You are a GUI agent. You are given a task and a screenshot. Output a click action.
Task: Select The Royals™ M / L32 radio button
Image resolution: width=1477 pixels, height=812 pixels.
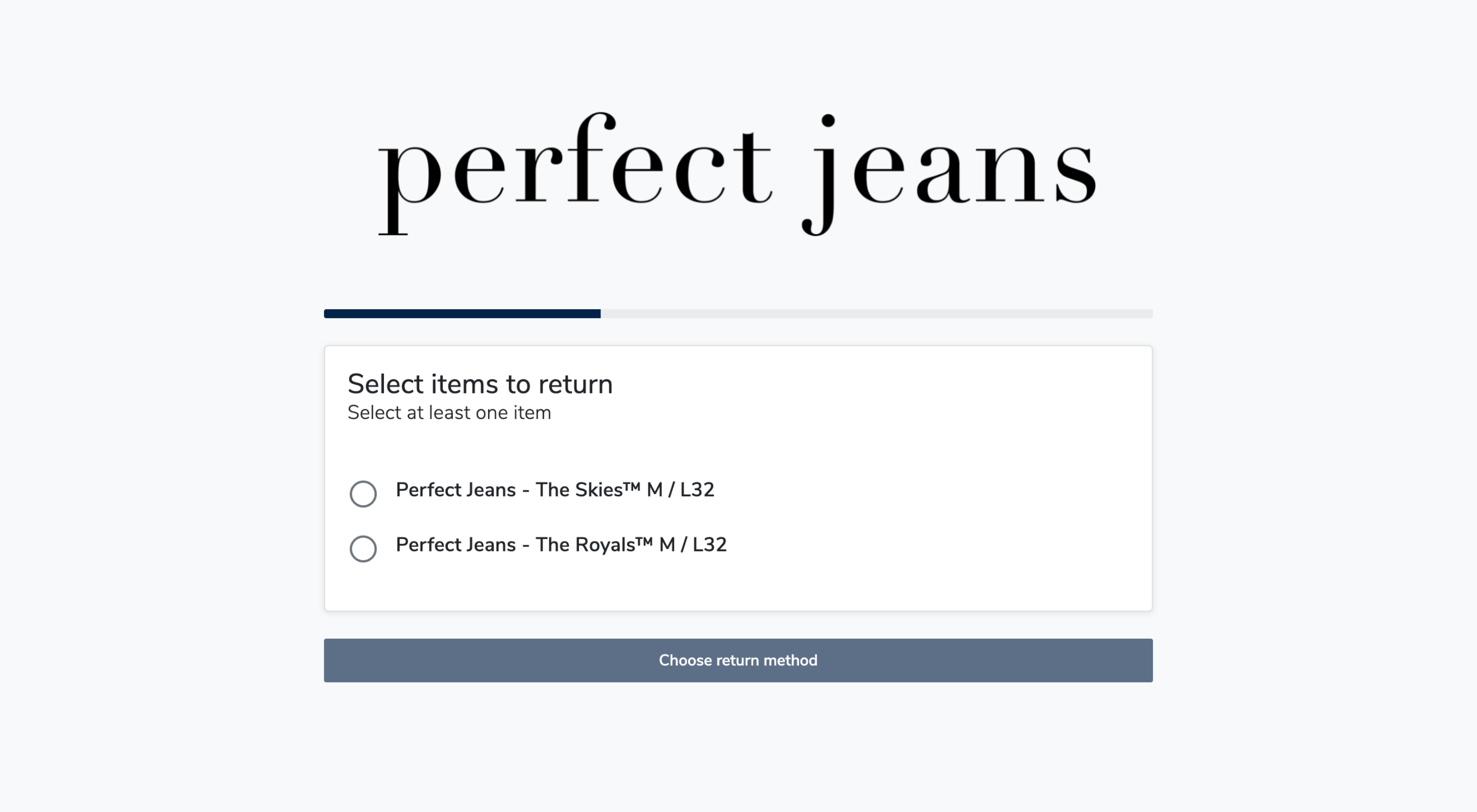363,548
